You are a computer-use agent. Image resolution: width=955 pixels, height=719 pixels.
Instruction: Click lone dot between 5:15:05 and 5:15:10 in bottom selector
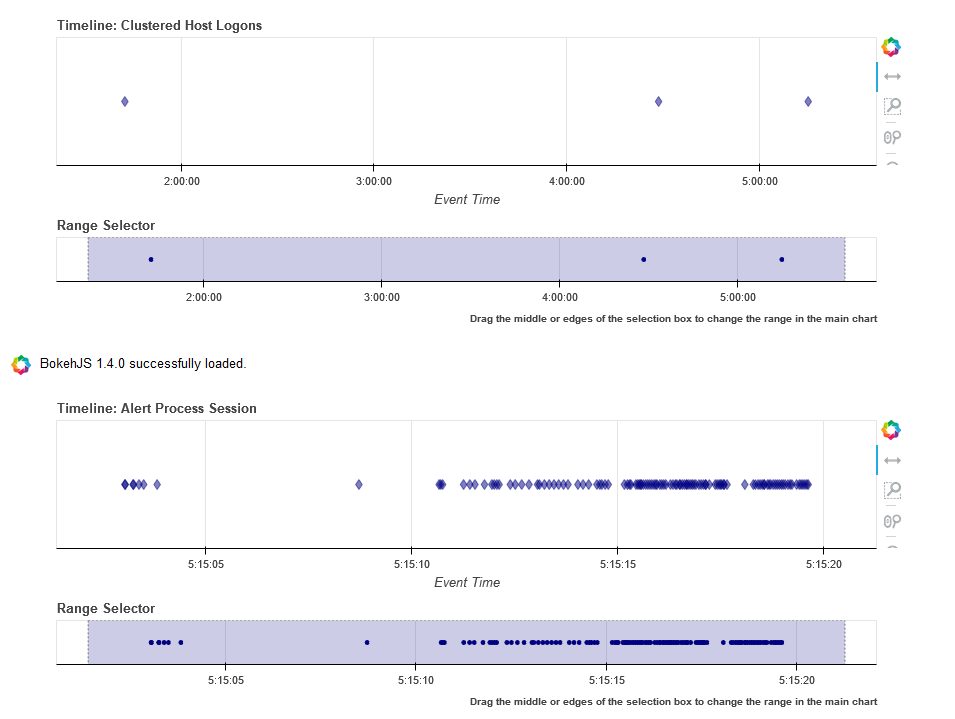(367, 642)
